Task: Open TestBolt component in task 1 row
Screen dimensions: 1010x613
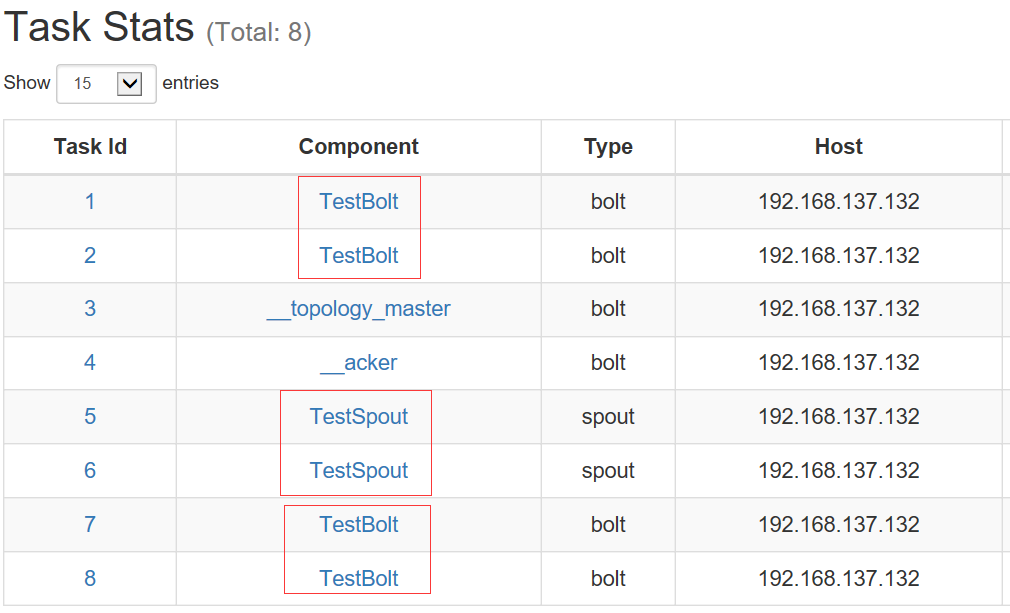Action: [359, 202]
